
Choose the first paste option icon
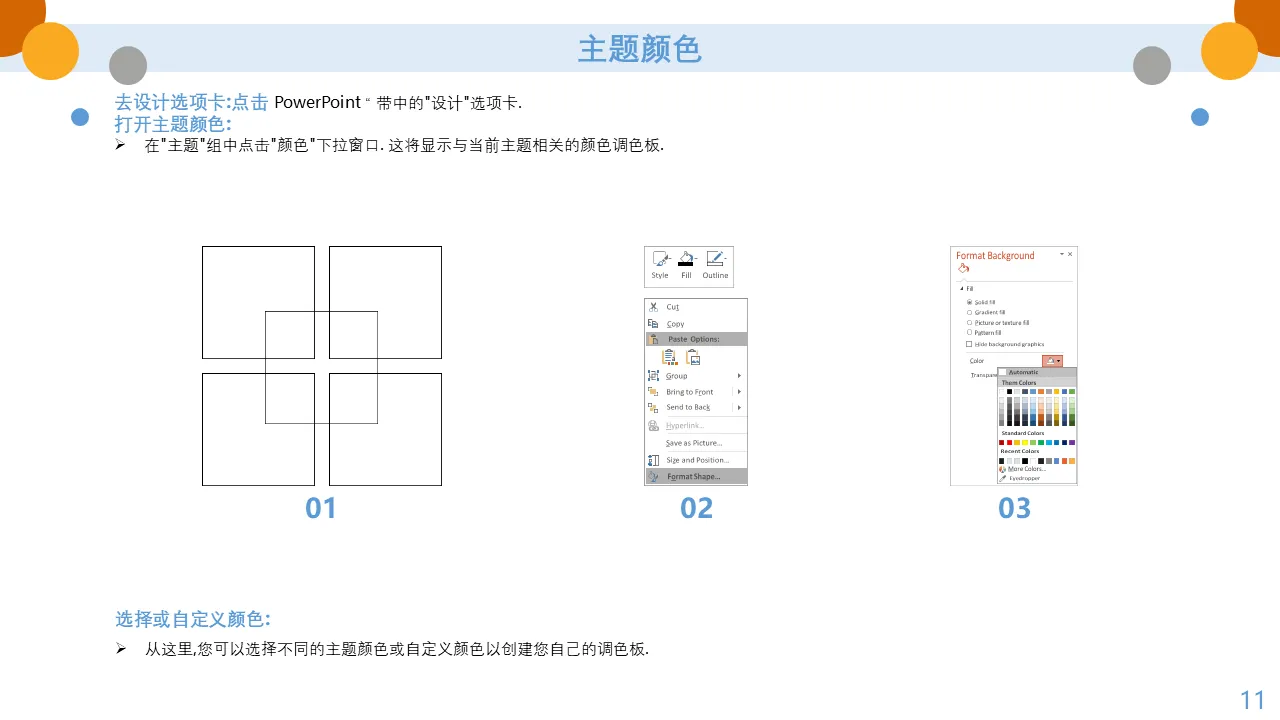pos(669,357)
